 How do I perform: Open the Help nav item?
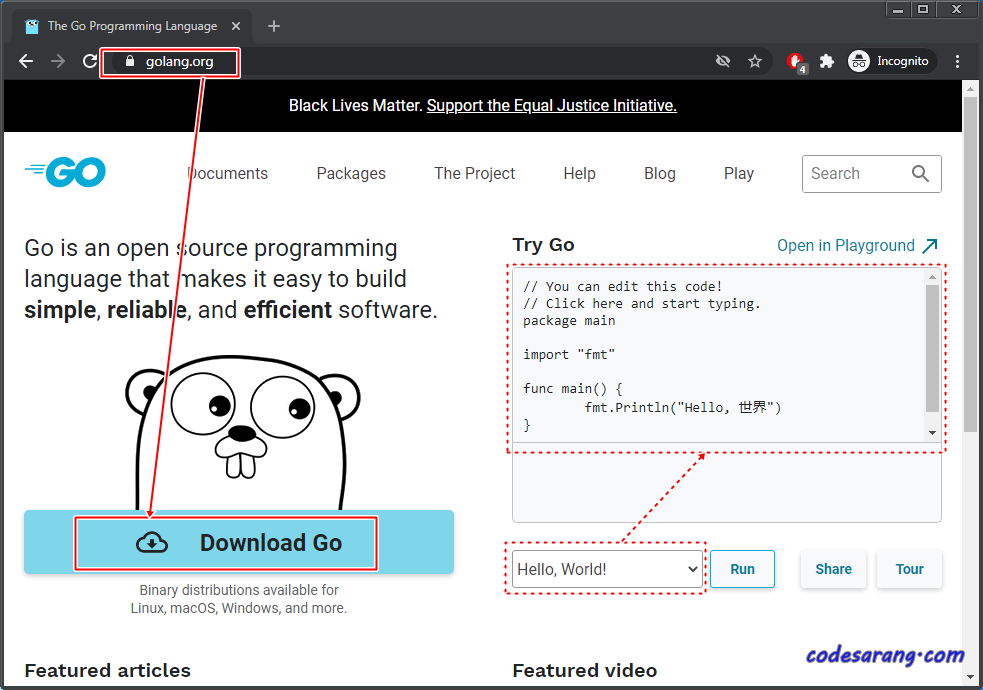[579, 174]
